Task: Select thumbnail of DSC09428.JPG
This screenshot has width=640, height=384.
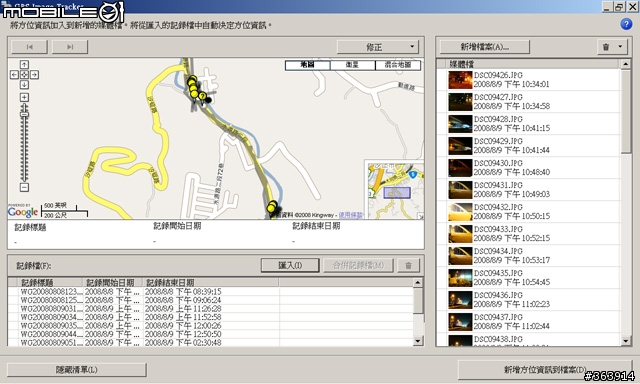Action: [x=460, y=124]
